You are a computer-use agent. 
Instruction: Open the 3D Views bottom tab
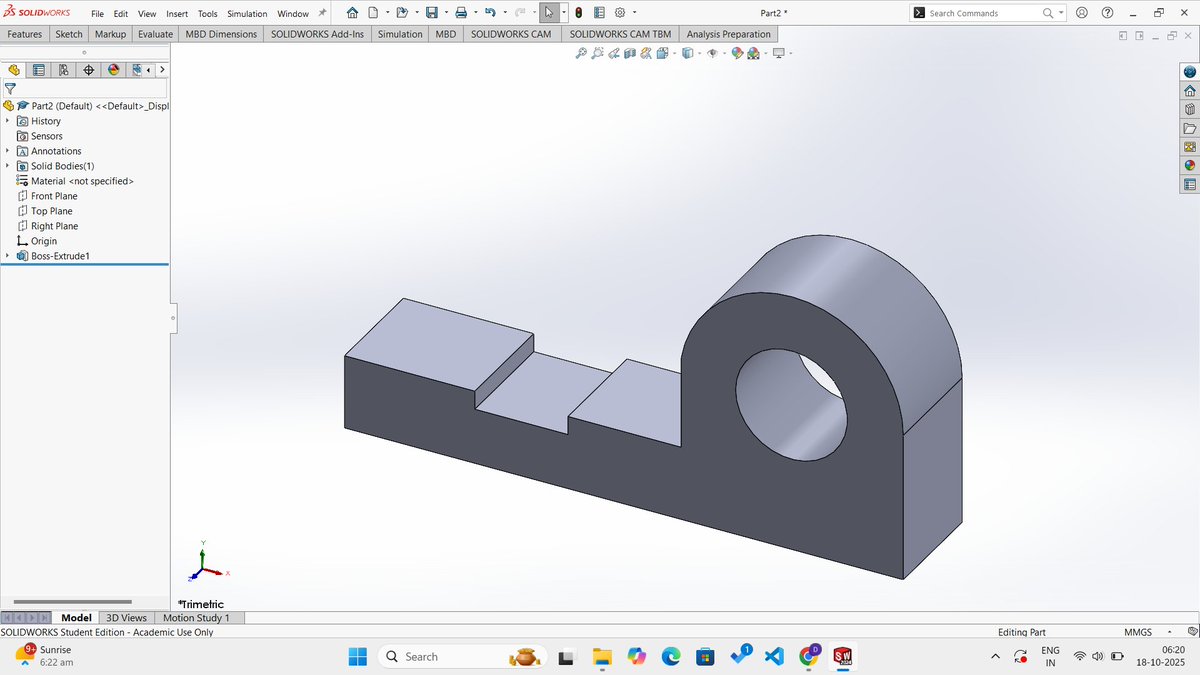click(x=127, y=618)
